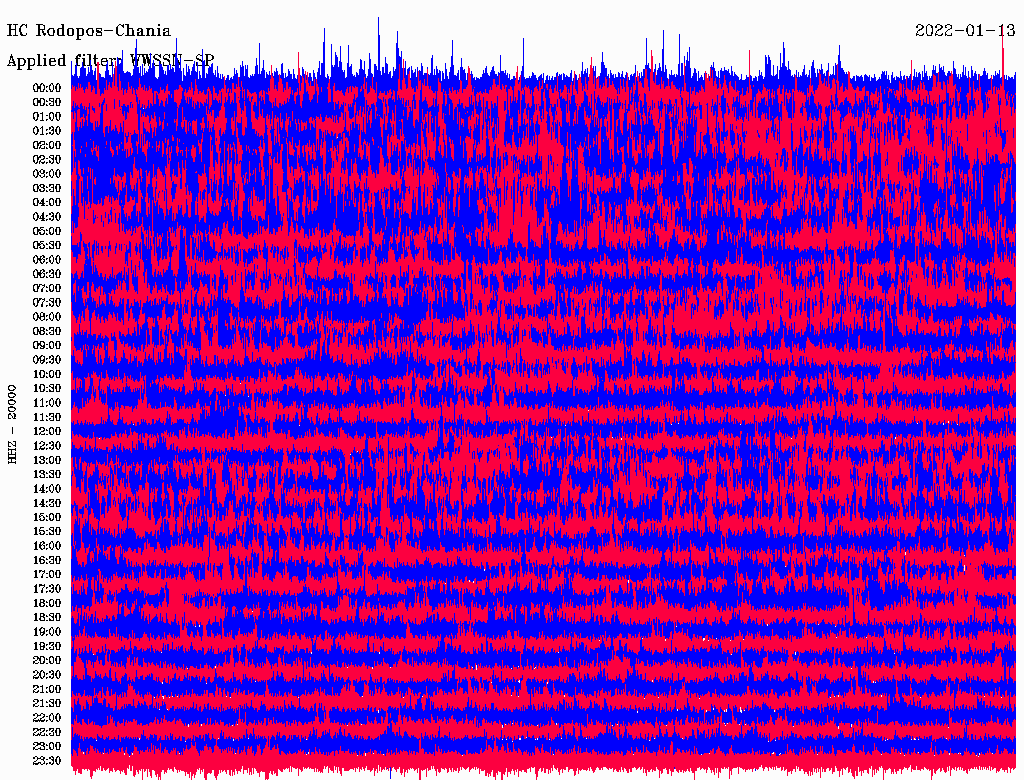Image resolution: width=1024 pixels, height=780 pixels.
Task: Select the 21:00 time label
Action: [47, 689]
